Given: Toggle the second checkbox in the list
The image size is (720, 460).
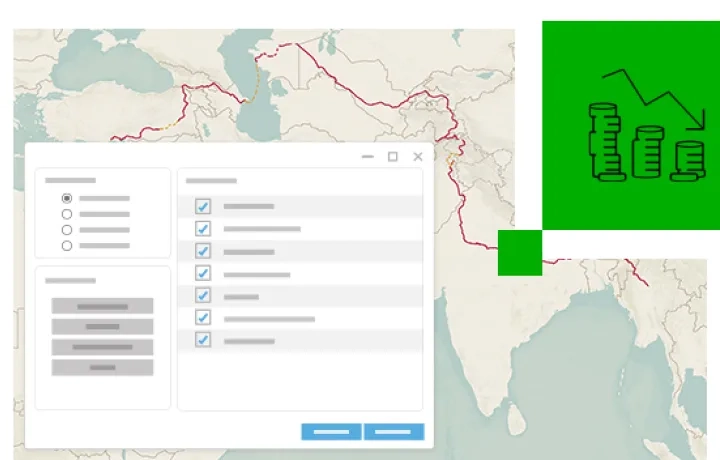Looking at the screenshot, I should pos(203,229).
